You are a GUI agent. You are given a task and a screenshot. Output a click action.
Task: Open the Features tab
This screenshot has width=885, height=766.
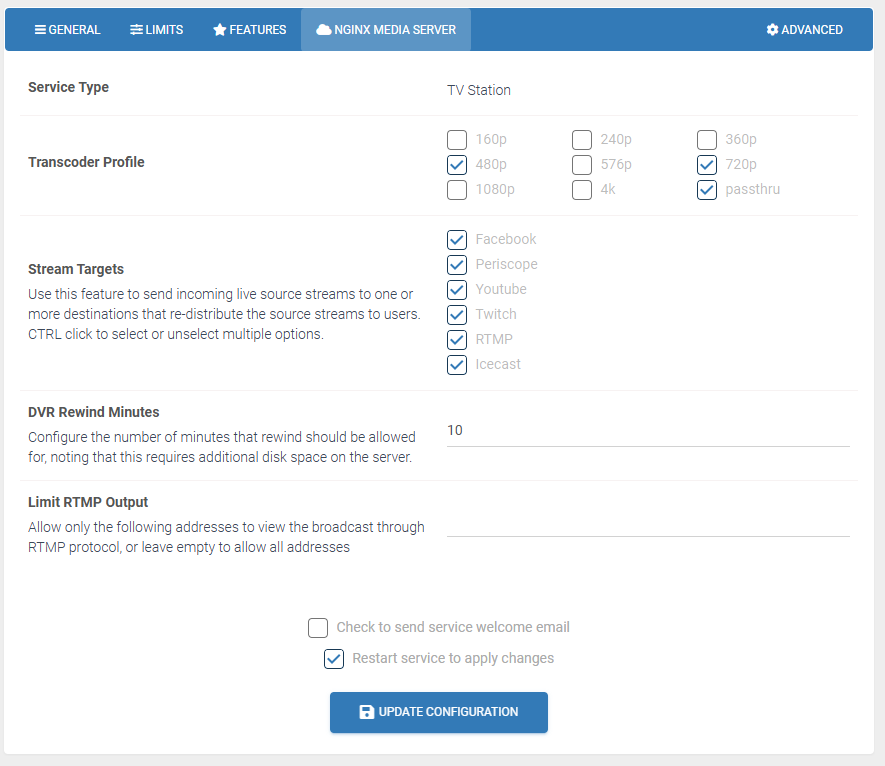pyautogui.click(x=250, y=30)
